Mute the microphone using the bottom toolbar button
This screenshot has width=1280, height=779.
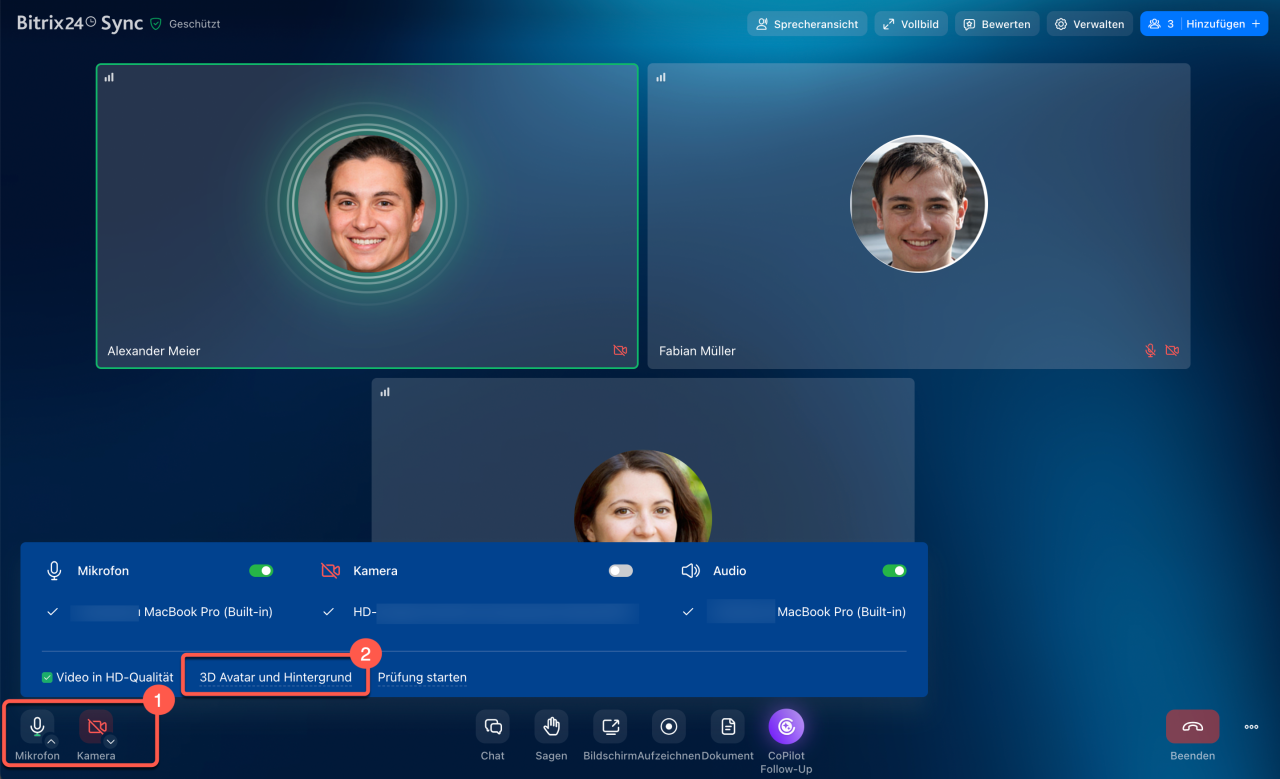click(37, 727)
